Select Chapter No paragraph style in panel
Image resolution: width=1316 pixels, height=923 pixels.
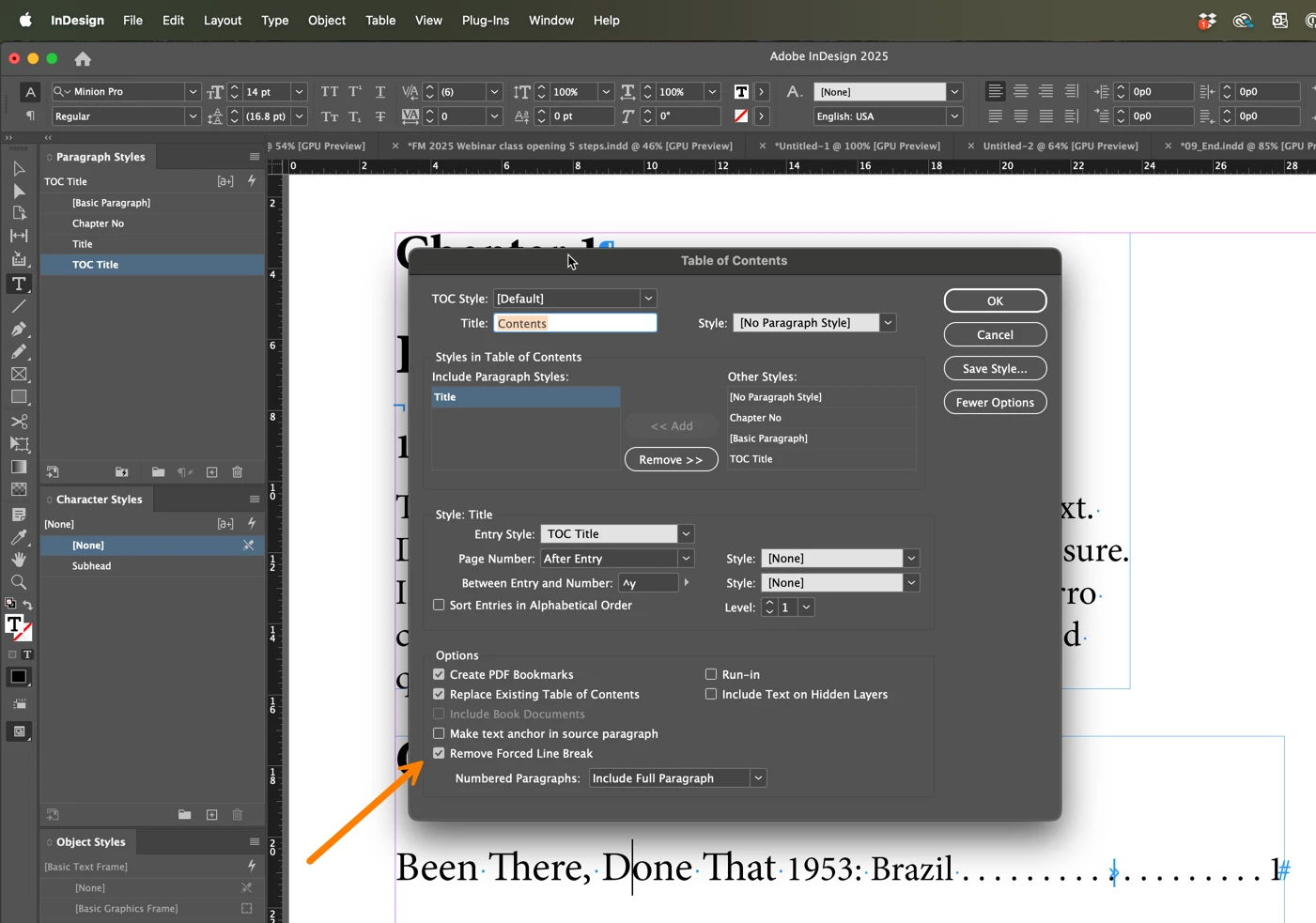pos(150,223)
